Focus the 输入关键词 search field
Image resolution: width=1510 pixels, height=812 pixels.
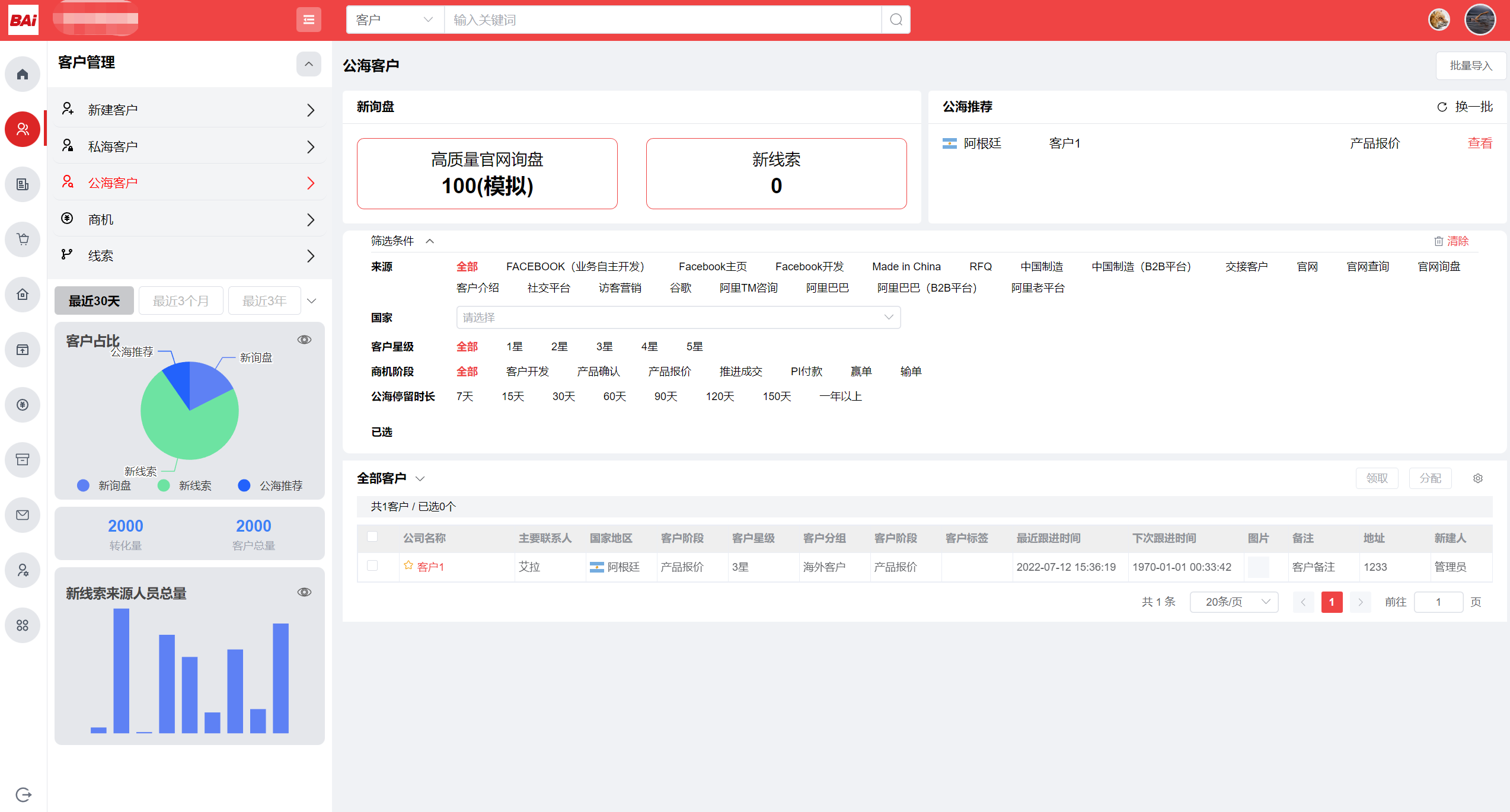pyautogui.click(x=663, y=20)
